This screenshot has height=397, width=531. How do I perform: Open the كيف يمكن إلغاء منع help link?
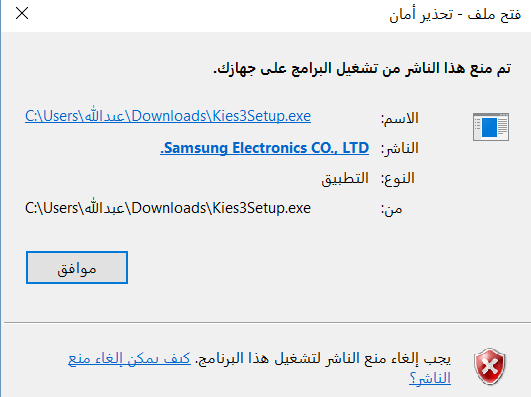pos(129,358)
